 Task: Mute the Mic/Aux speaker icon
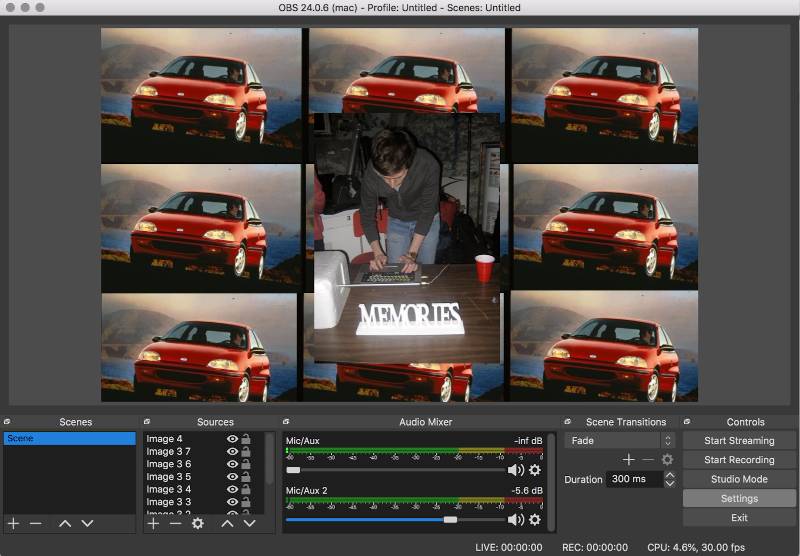click(x=516, y=470)
